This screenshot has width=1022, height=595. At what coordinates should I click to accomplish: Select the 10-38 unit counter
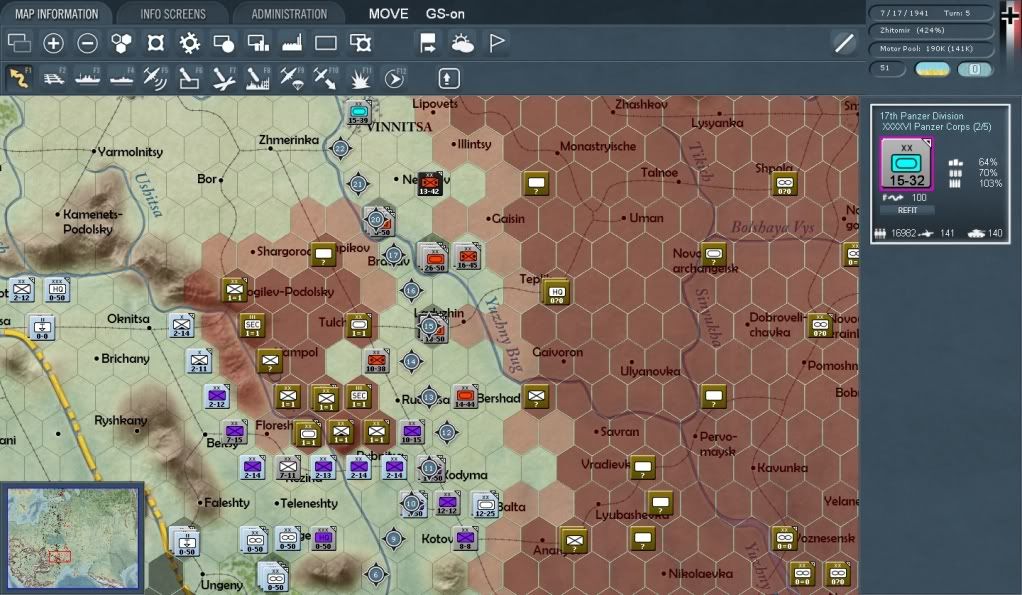click(x=376, y=361)
